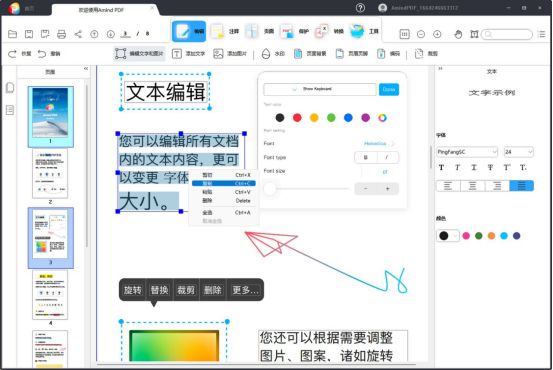This screenshot has width=553, height=370.
Task: Save the document with the save icon
Action: (29, 34)
